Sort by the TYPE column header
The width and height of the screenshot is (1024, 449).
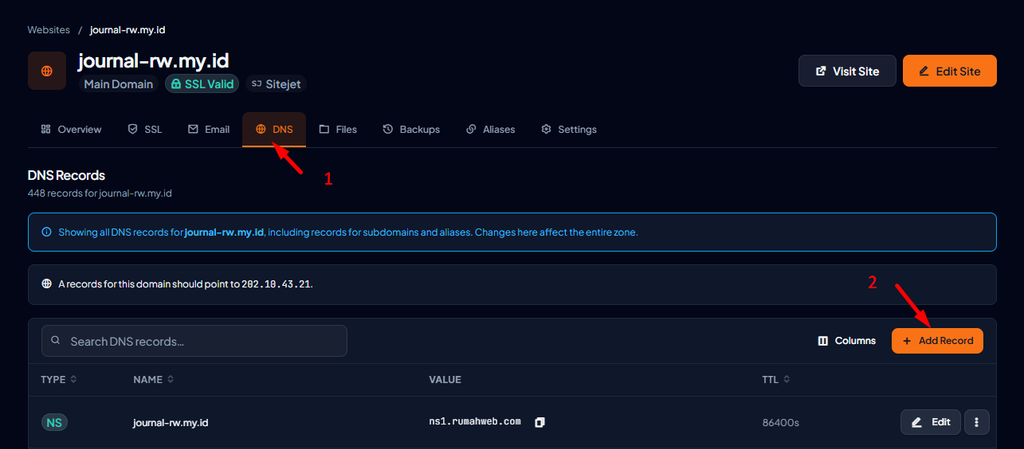coord(59,379)
